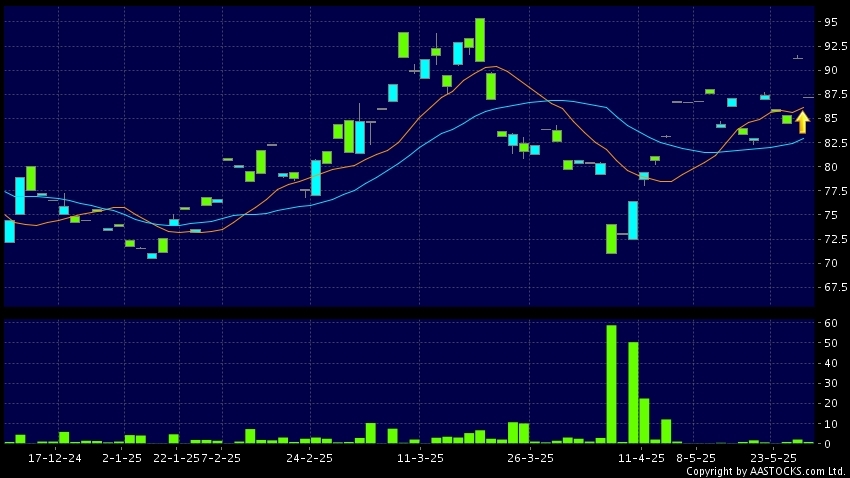Click the 40 volume axis label
The height and width of the screenshot is (478, 850).
click(x=830, y=363)
